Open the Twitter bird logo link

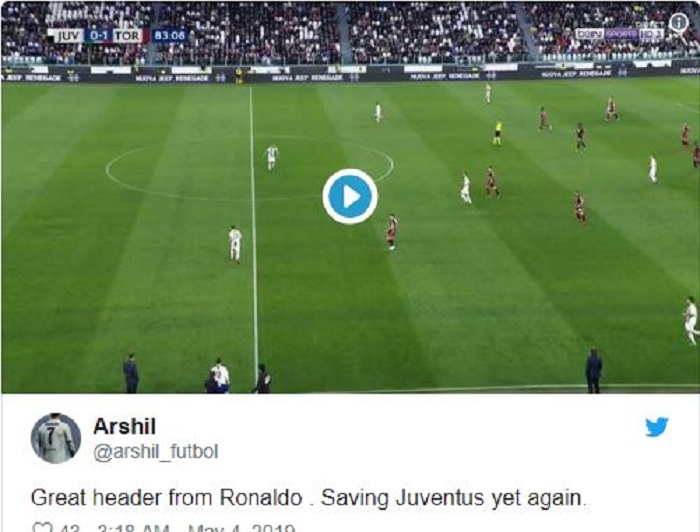point(656,427)
